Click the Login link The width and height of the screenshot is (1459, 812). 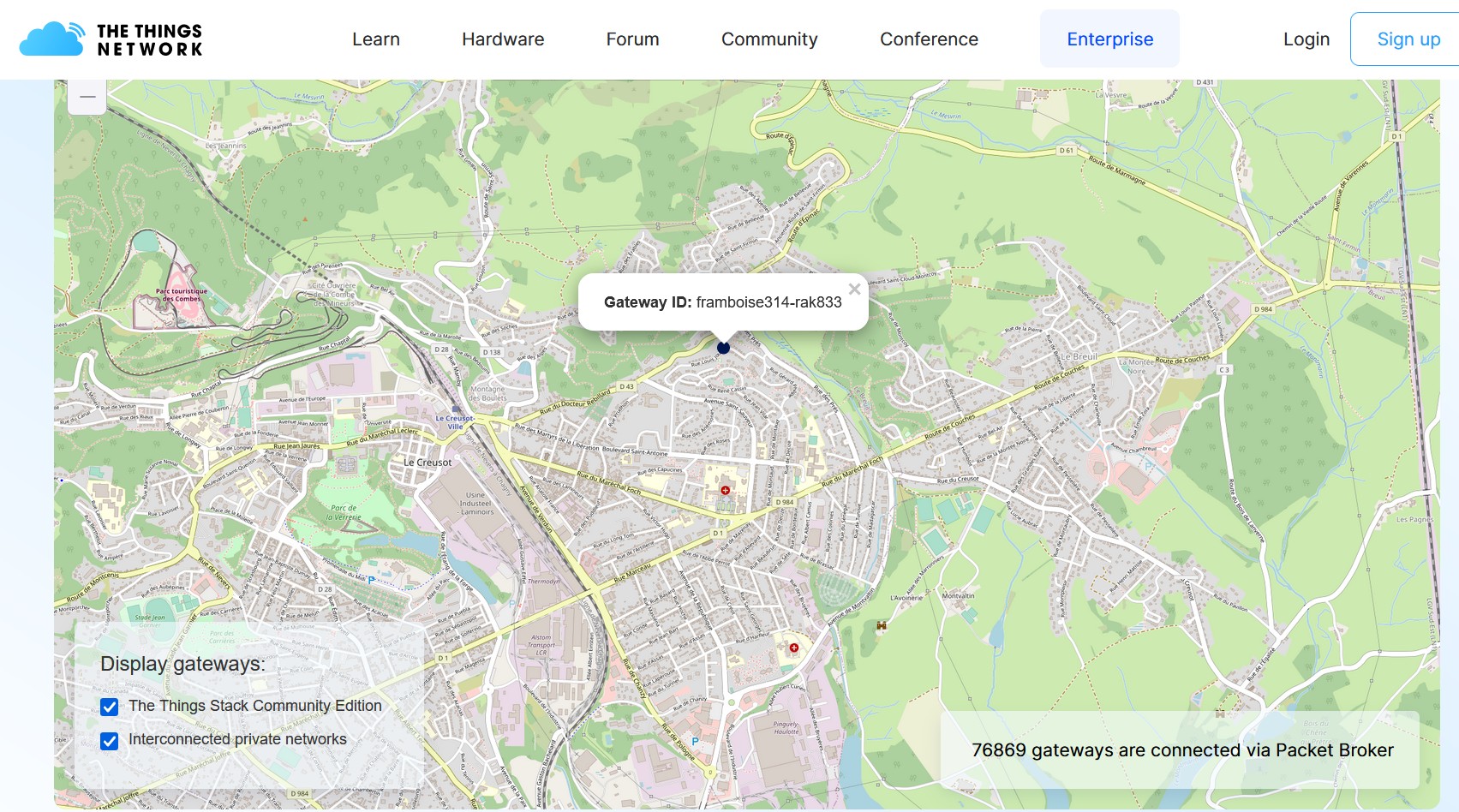pyautogui.click(x=1307, y=39)
